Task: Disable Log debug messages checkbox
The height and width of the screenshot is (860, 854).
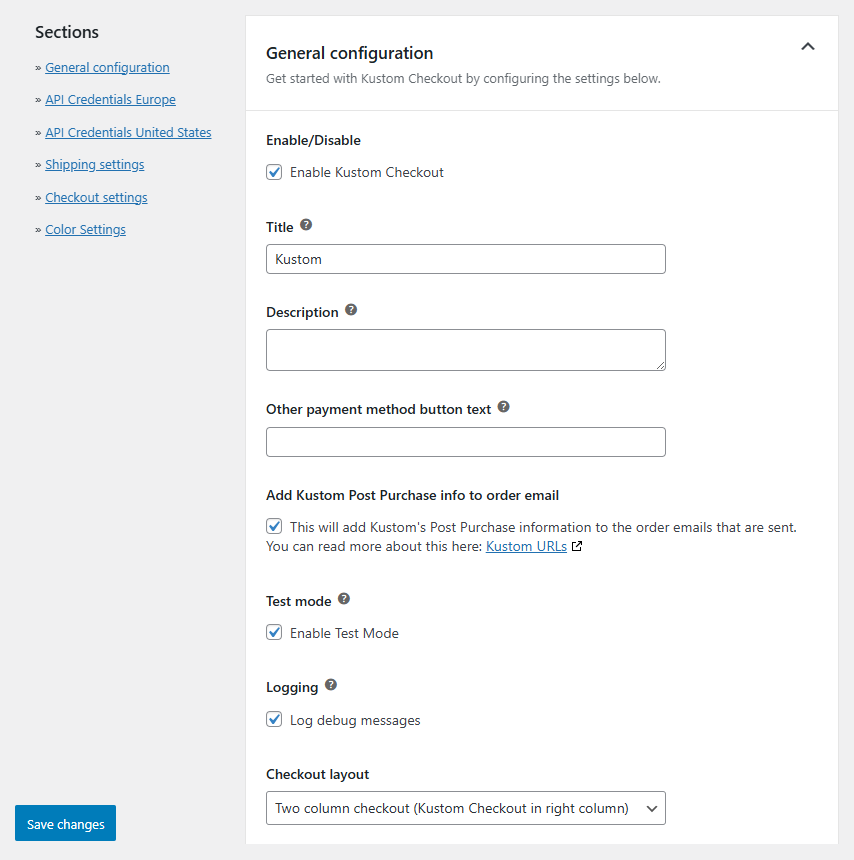Action: coord(274,720)
